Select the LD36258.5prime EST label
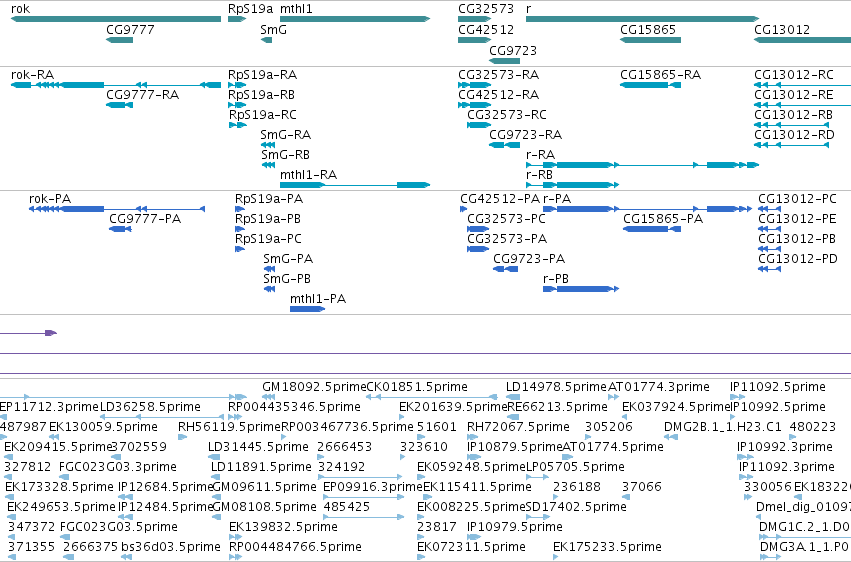Screen dimensions: 851x562 coord(150,406)
